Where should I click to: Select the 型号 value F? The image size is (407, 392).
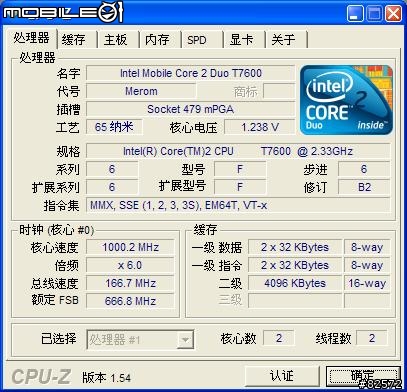[x=240, y=169]
